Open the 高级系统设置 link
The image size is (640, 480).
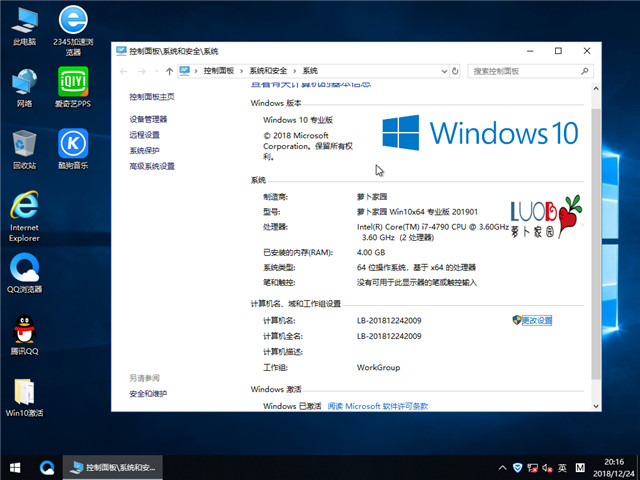tap(152, 166)
